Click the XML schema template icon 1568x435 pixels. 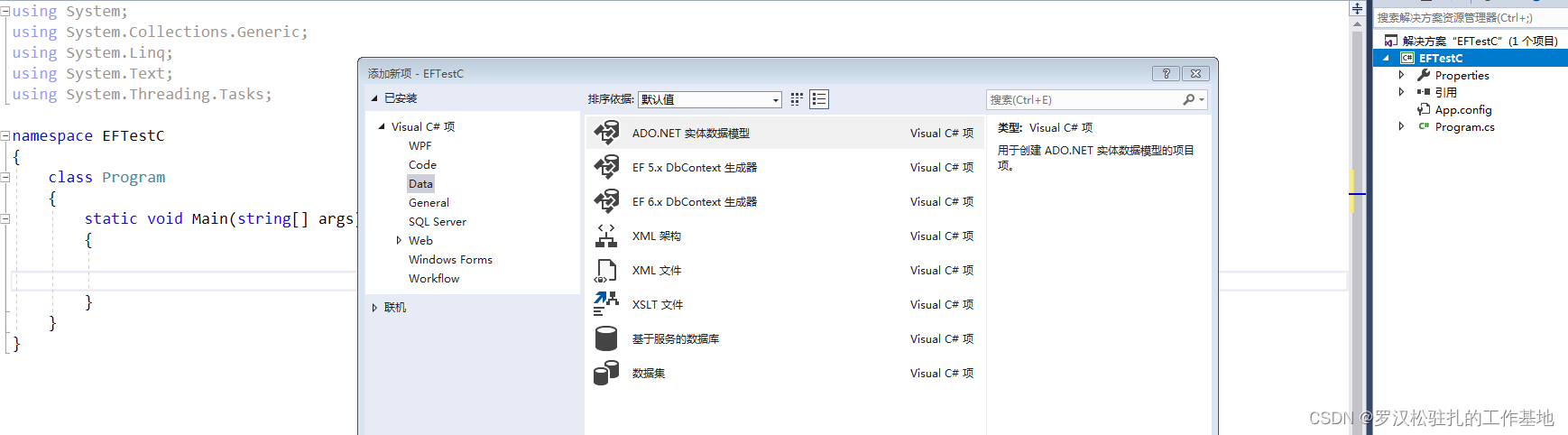pos(606,236)
